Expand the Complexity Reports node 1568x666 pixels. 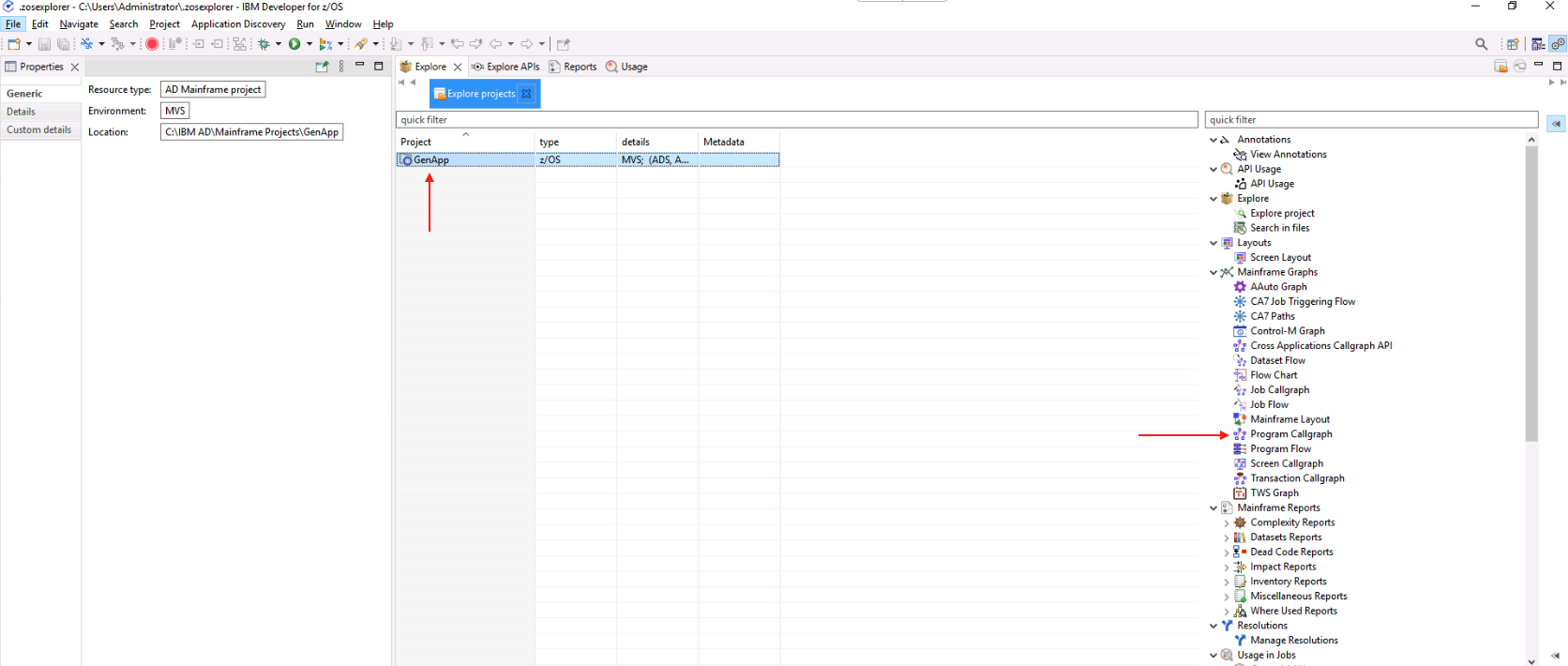click(x=1227, y=523)
